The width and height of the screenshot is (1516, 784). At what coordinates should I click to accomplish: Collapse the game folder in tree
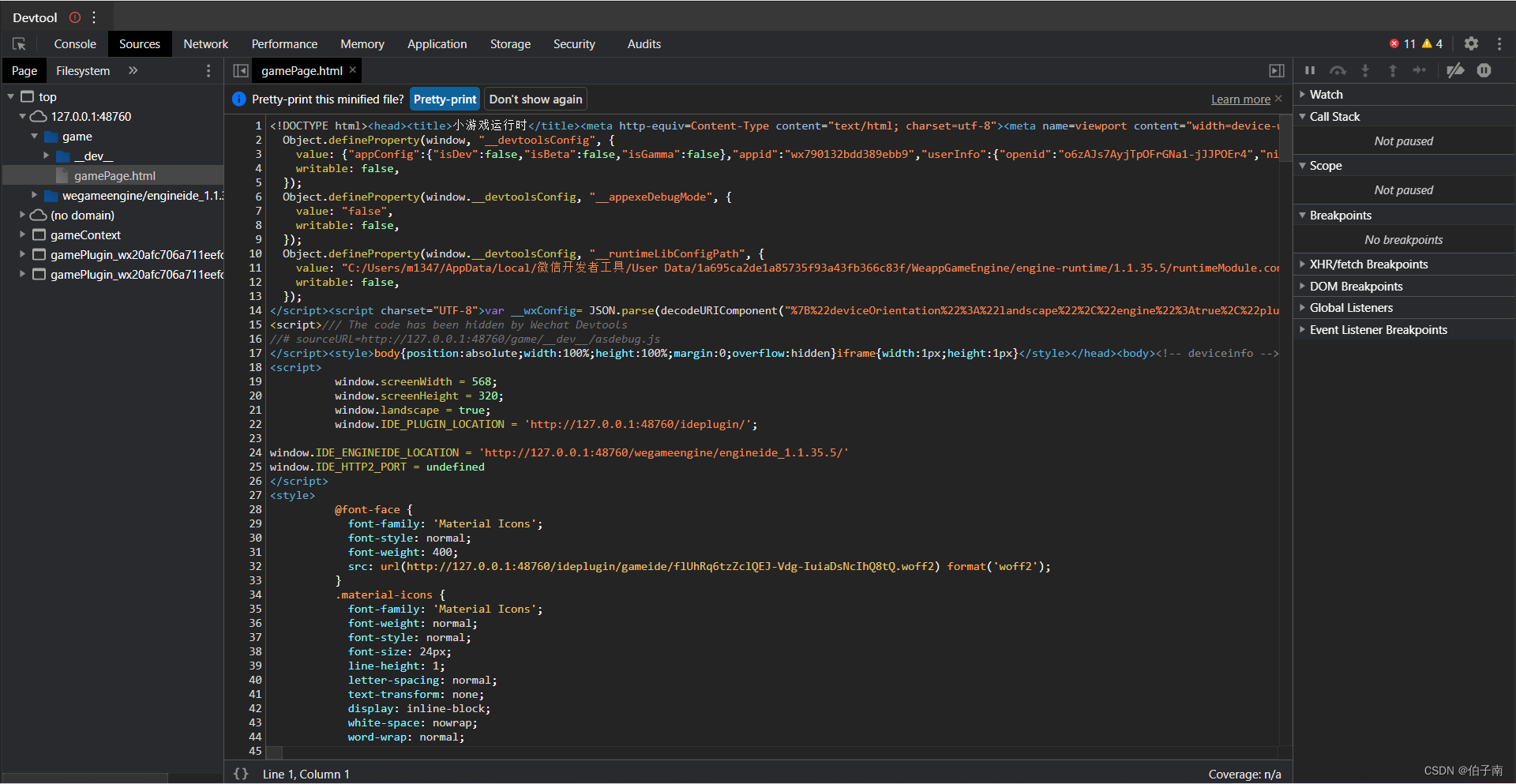(x=35, y=137)
